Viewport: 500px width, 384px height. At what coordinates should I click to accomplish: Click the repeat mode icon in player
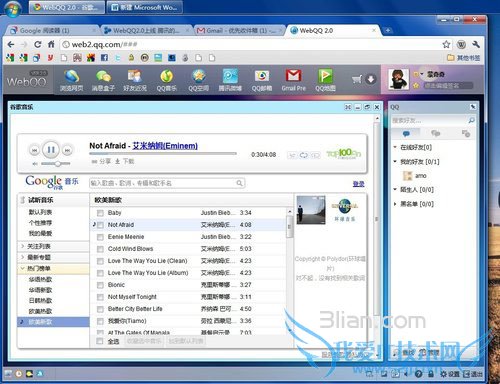tap(304, 155)
